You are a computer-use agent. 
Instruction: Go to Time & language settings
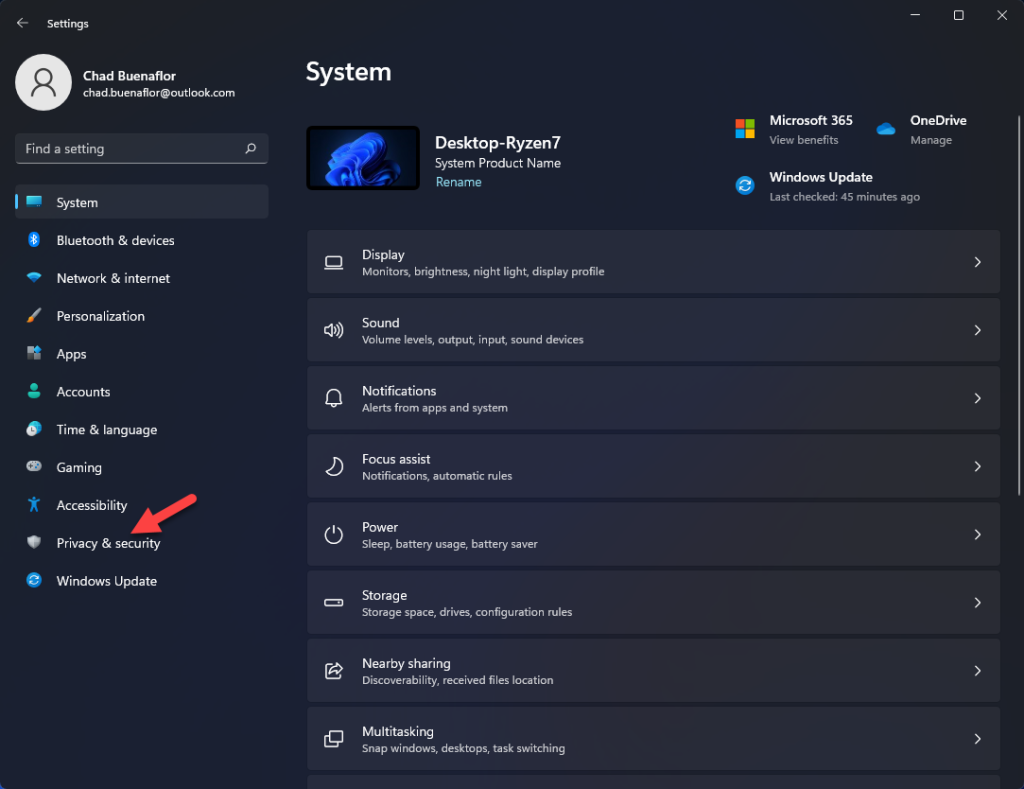pyautogui.click(x=142, y=429)
